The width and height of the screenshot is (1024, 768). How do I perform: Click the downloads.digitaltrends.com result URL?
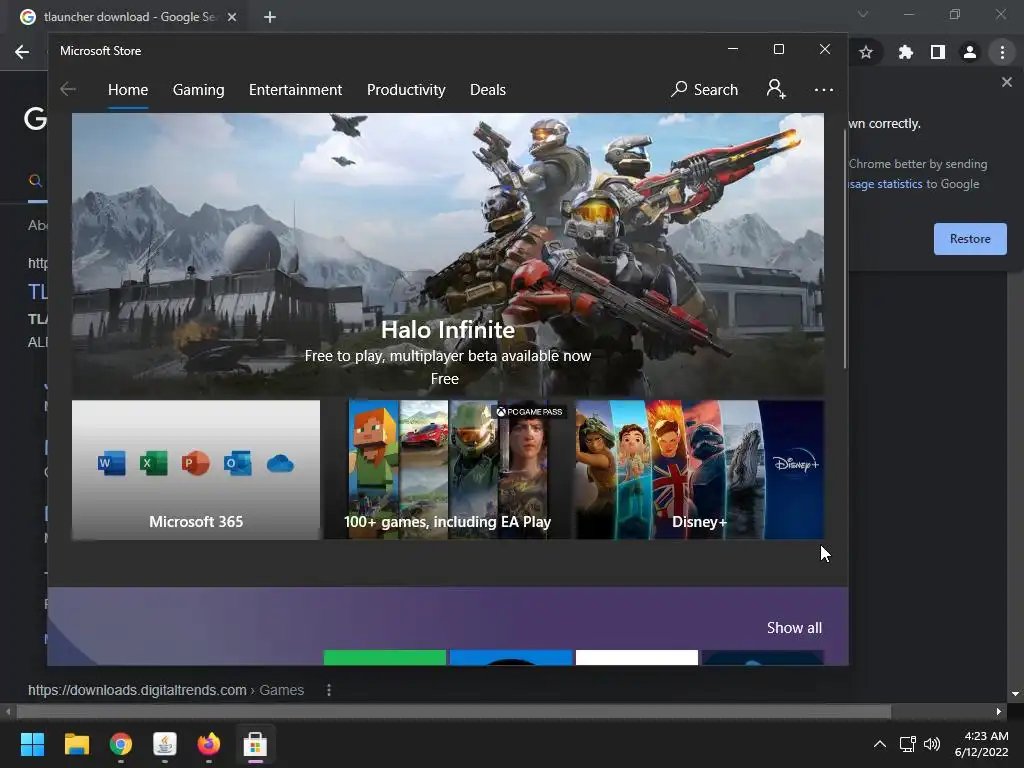point(166,690)
